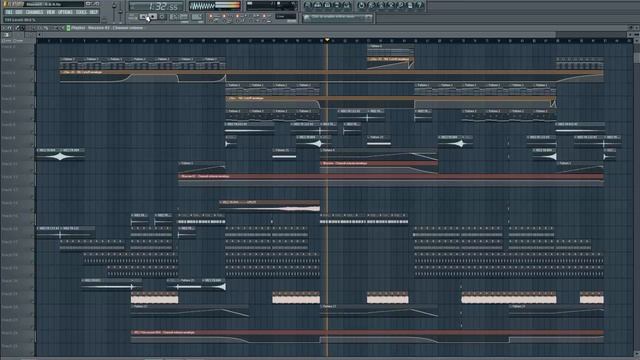Screen dimensions: 640x360
Task: Click fourth icon of second shortcut group
Action: (391, 5)
